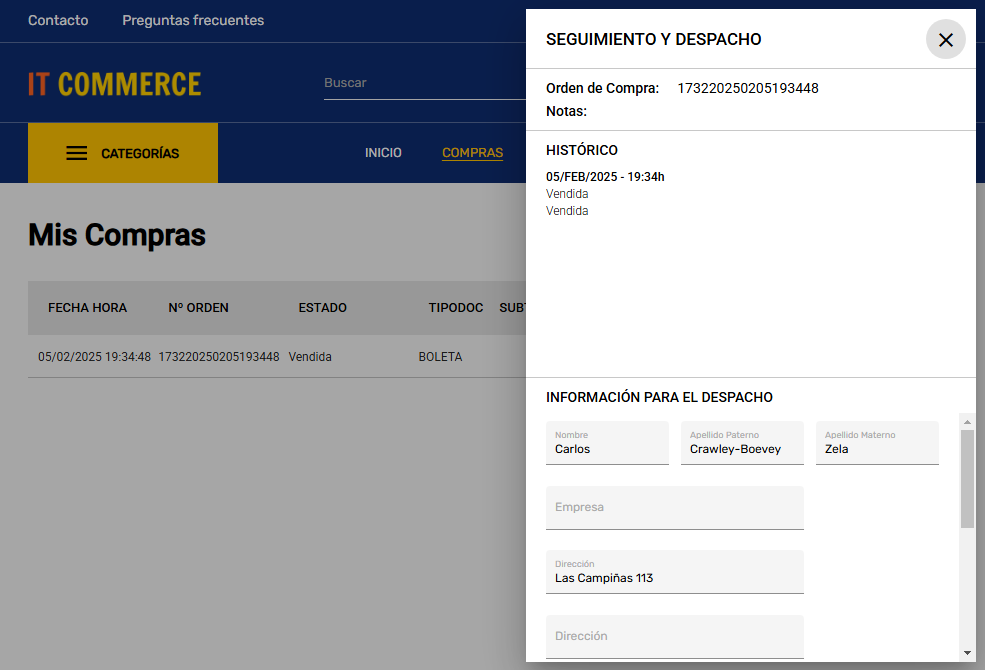Focus the Buscar search field

pos(420,83)
